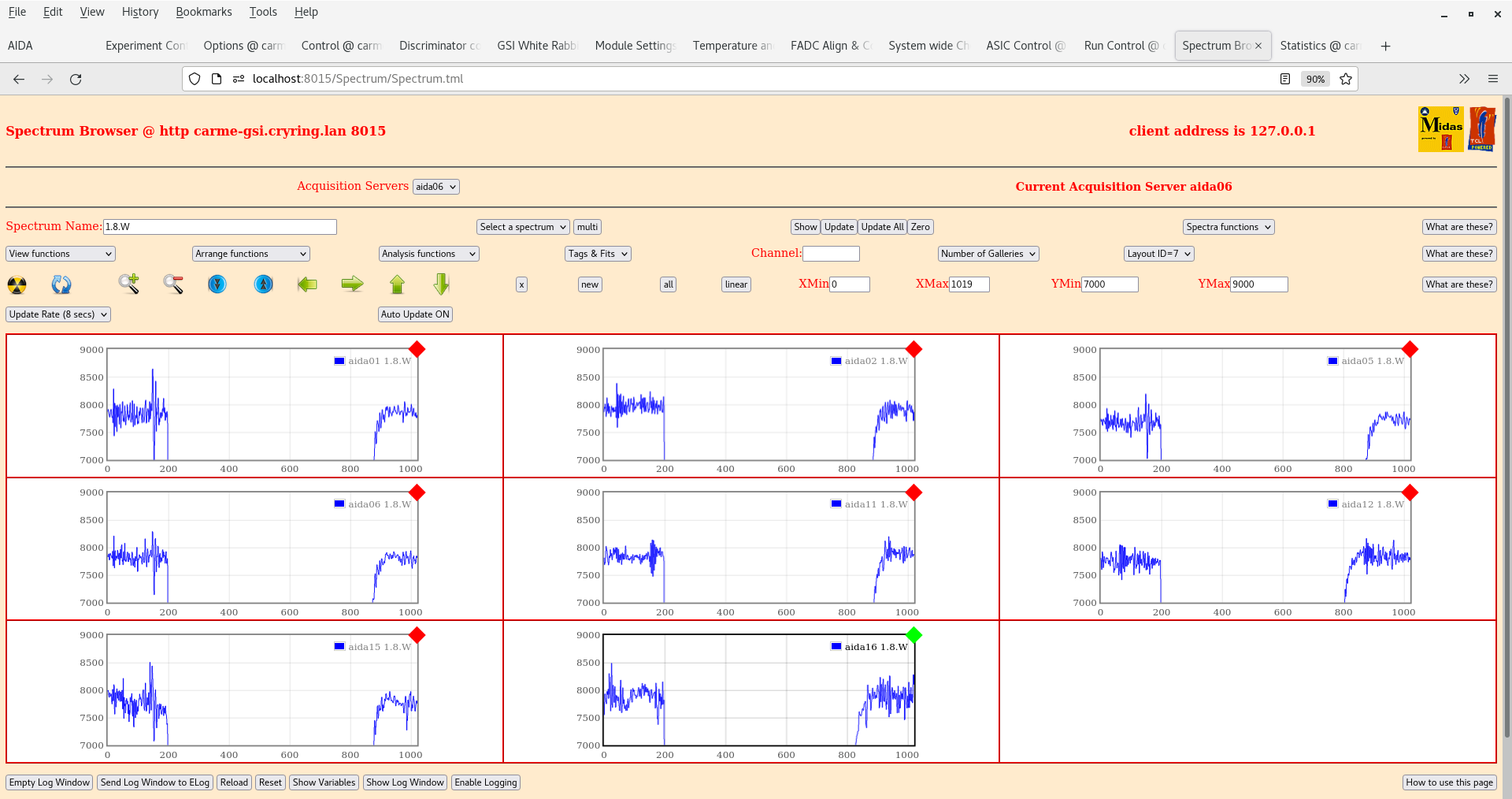Click the Spectrum Name input field
1512x799 pixels.
click(220, 227)
